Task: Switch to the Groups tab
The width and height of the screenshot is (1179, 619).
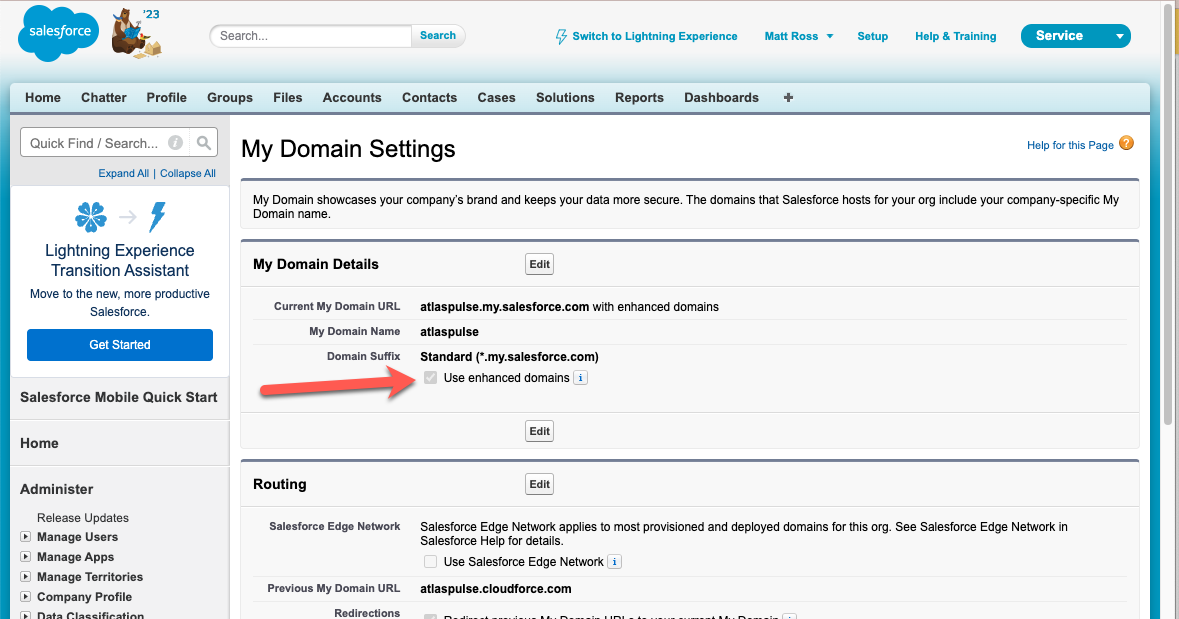Action: click(230, 98)
